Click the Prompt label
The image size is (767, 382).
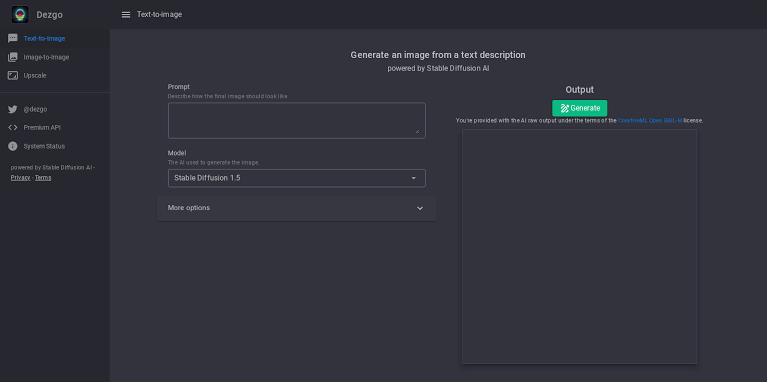point(179,87)
